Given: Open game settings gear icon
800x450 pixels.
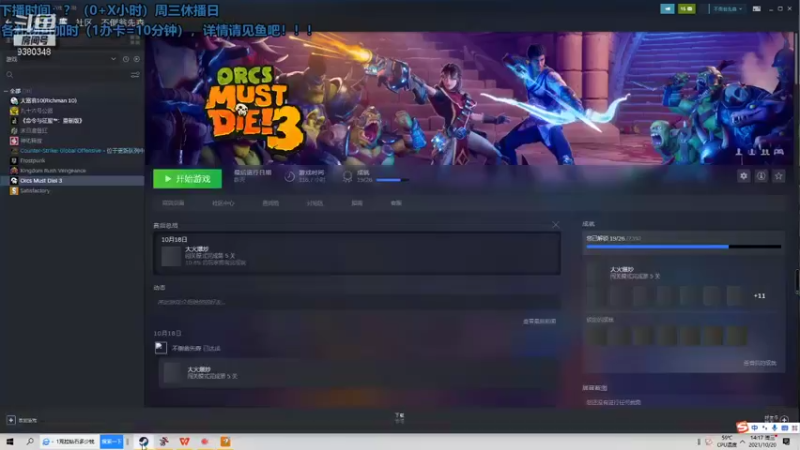Looking at the screenshot, I should (x=743, y=176).
